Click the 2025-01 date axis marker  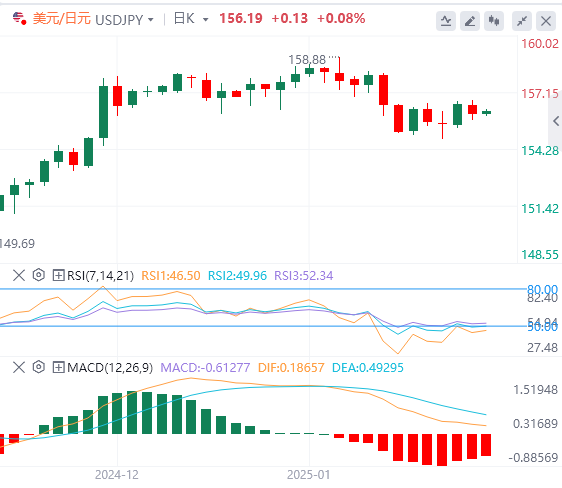pos(308,475)
